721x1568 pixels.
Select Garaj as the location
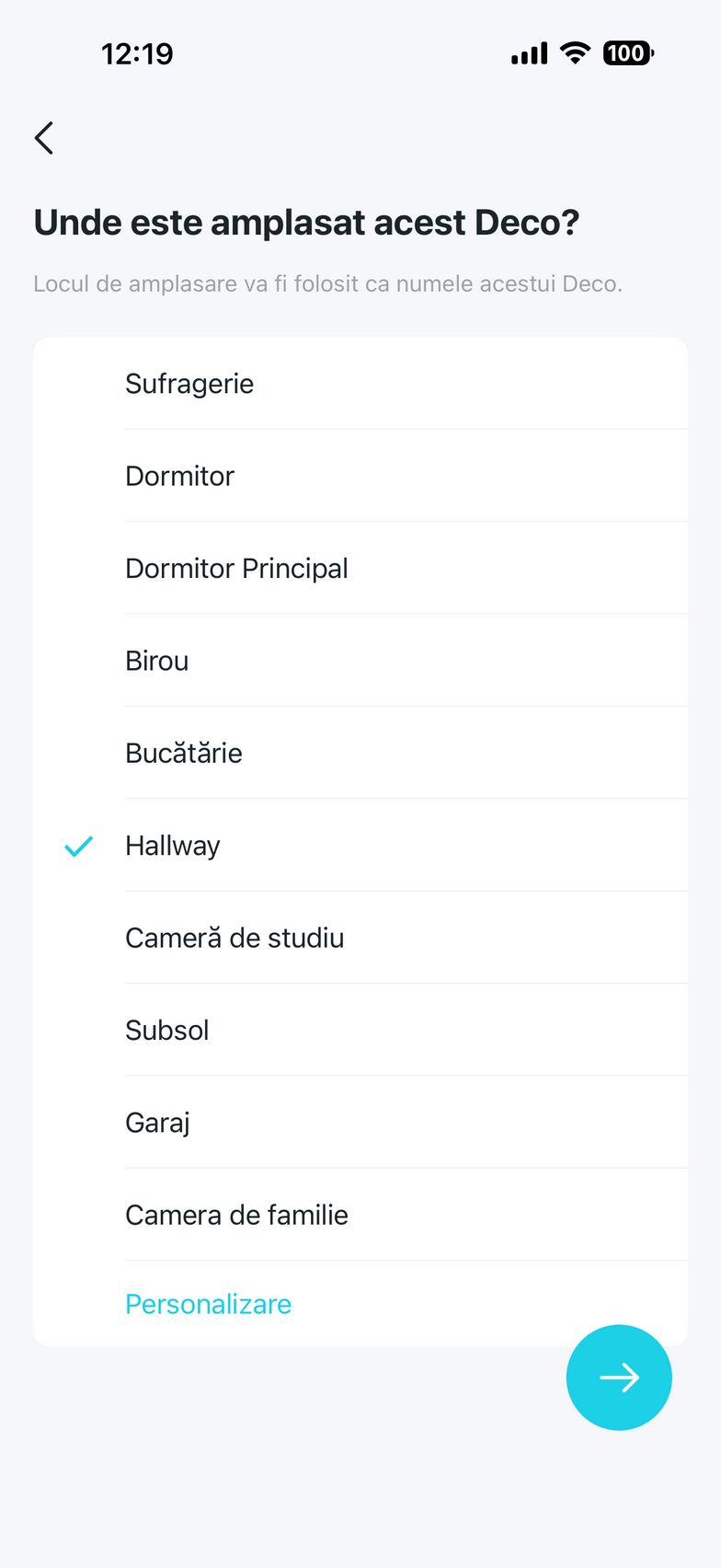point(157,1123)
